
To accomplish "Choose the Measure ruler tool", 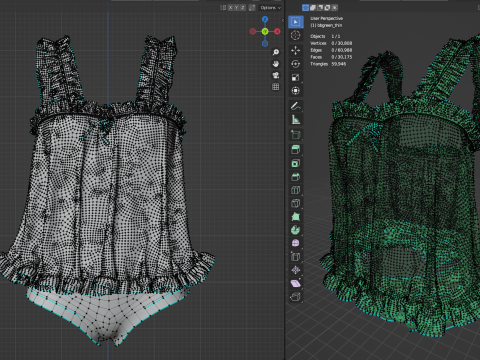I will (x=295, y=119).
